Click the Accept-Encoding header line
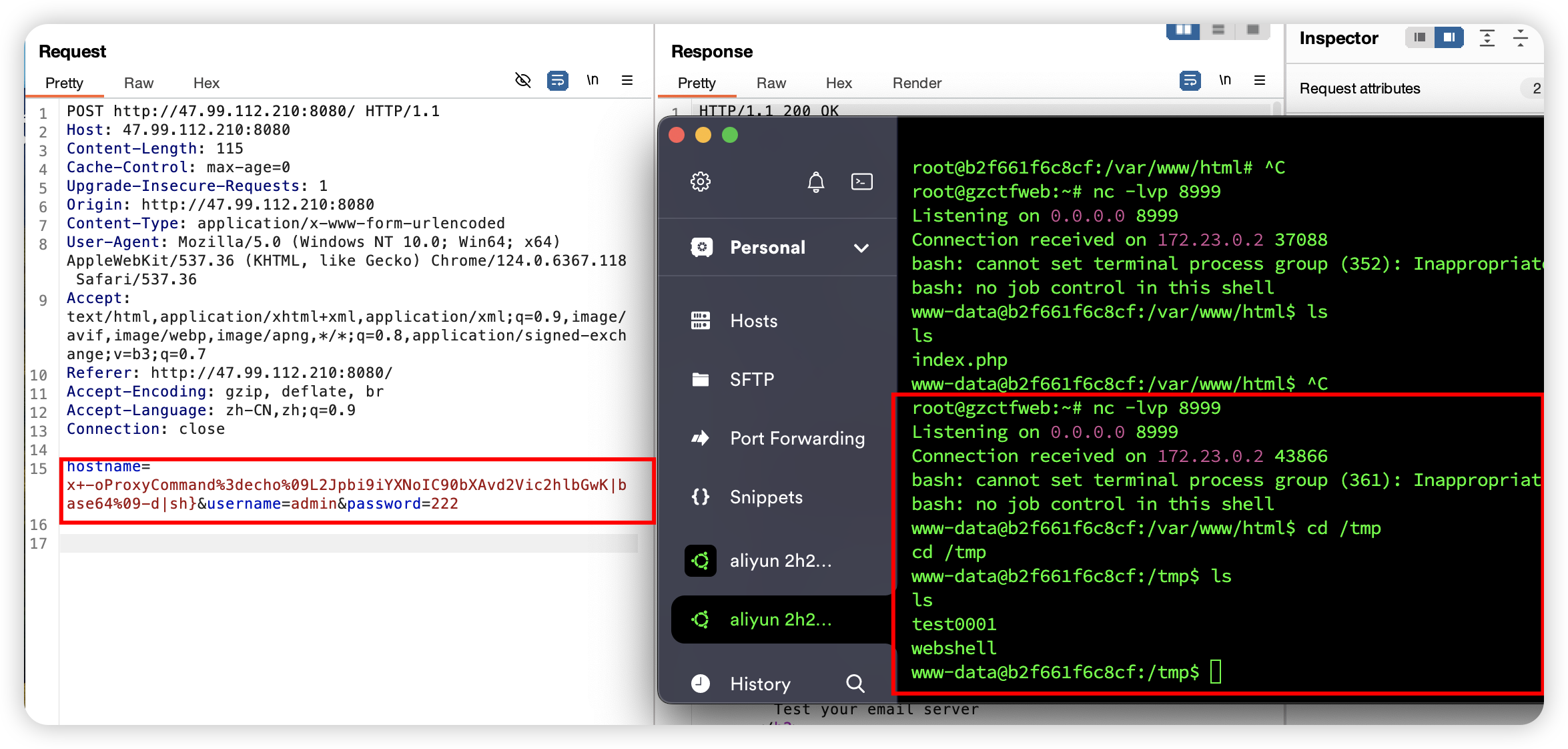The width and height of the screenshot is (1568, 749). point(225,391)
